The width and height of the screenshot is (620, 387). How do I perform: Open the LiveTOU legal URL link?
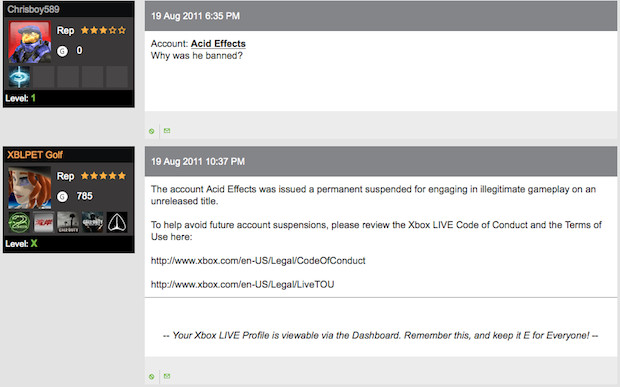242,285
